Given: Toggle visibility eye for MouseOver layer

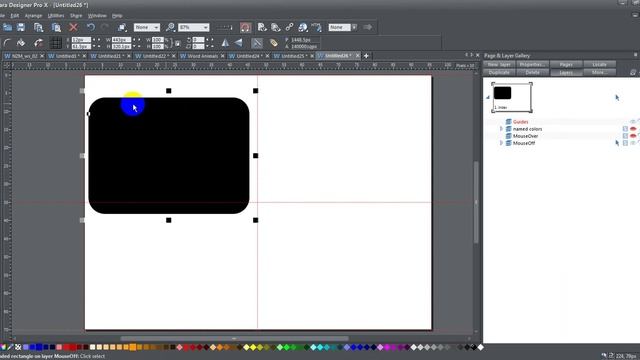Looking at the screenshot, I should tap(633, 136).
